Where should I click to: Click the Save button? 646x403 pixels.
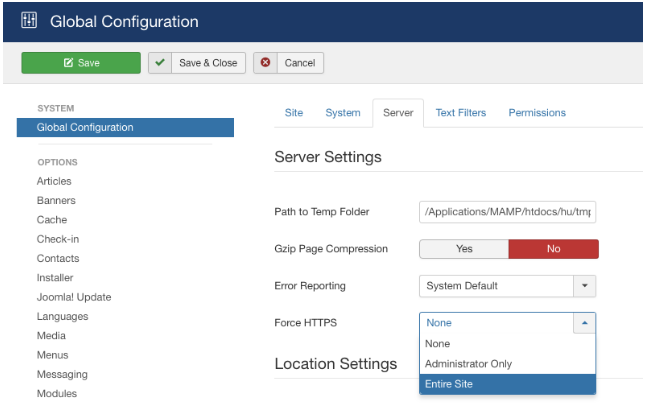coord(81,63)
